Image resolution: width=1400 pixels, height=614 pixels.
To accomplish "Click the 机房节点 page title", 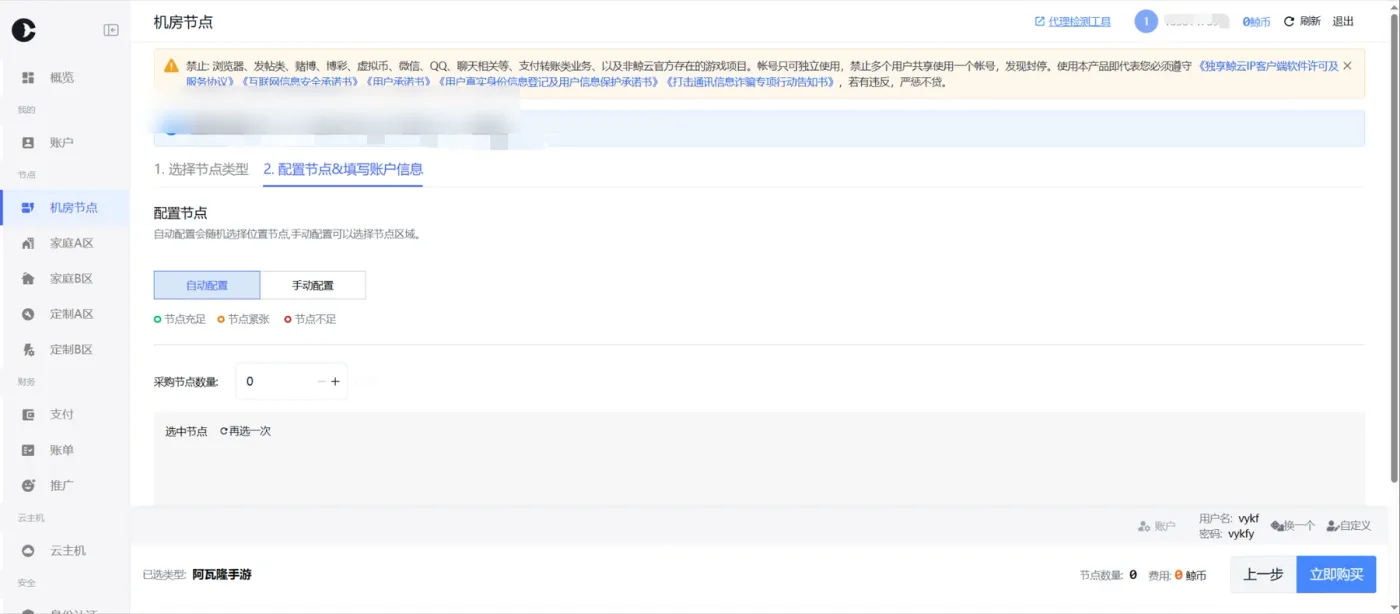I will tap(183, 22).
